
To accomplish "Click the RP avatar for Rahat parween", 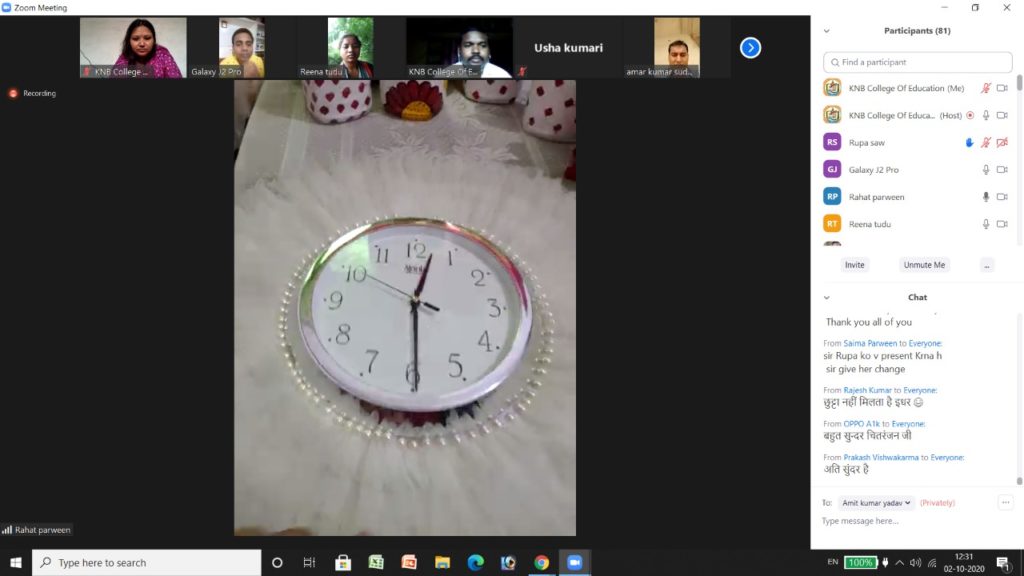I will click(x=832, y=197).
